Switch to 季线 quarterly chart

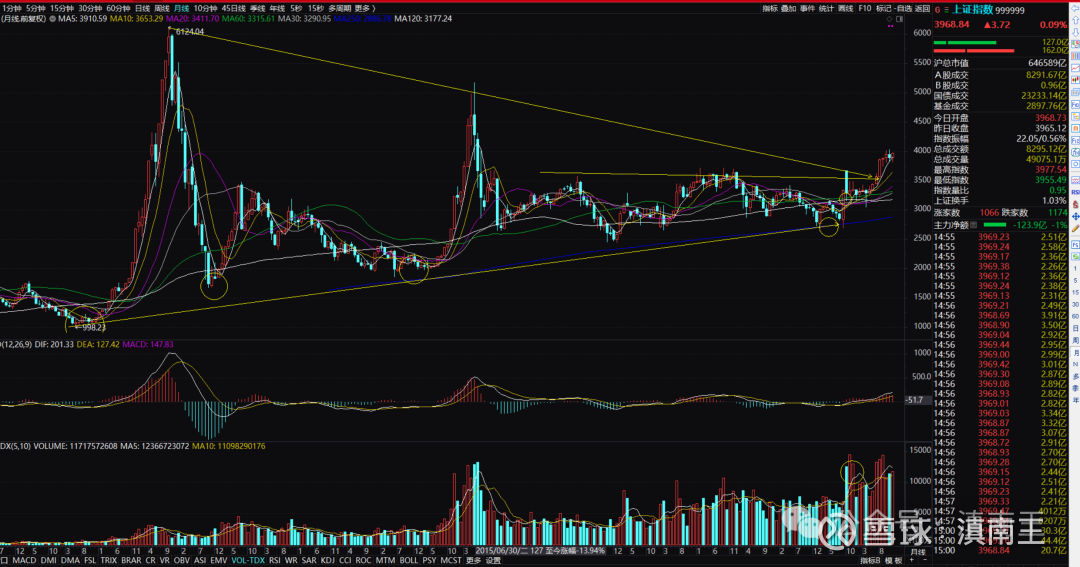258,8
